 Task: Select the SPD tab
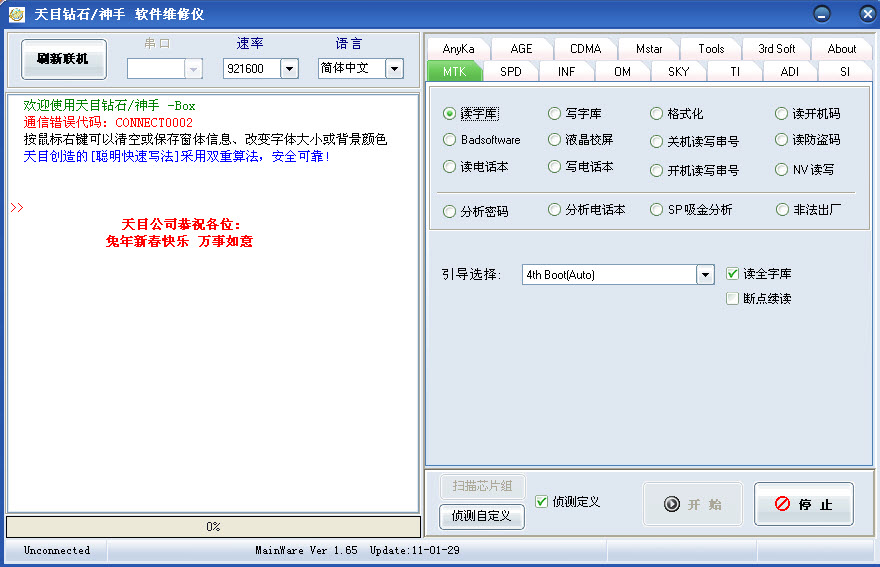(x=511, y=71)
